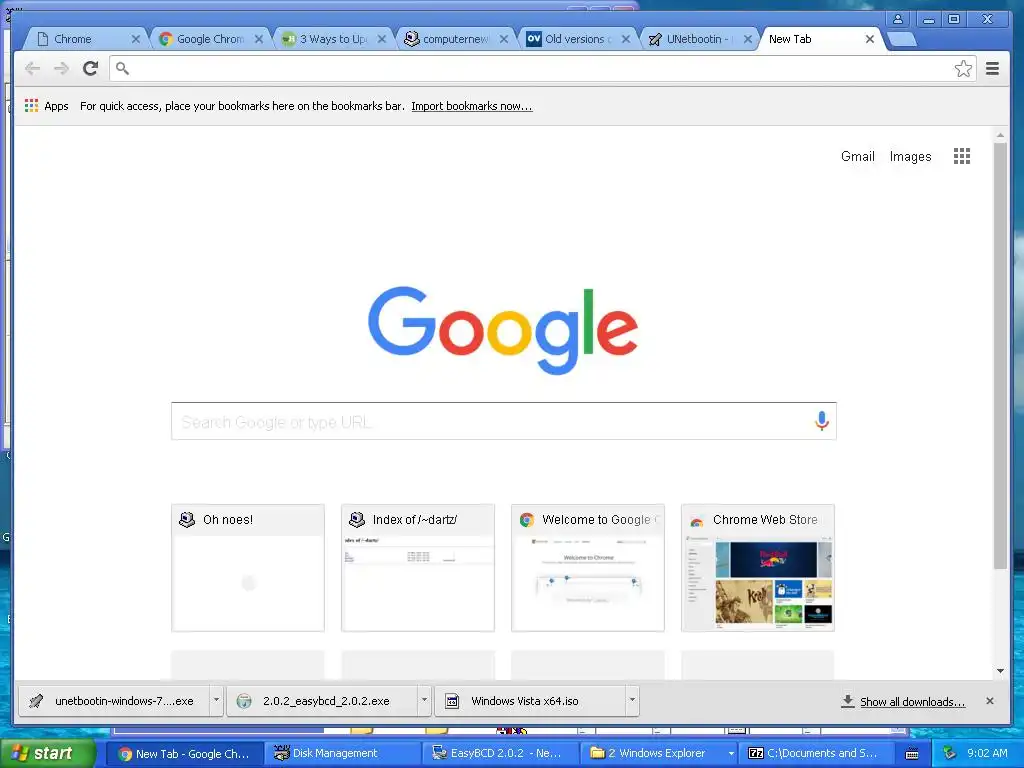The width and height of the screenshot is (1024, 768).
Task: Click the scrollbar up arrow
Action: (1000, 135)
